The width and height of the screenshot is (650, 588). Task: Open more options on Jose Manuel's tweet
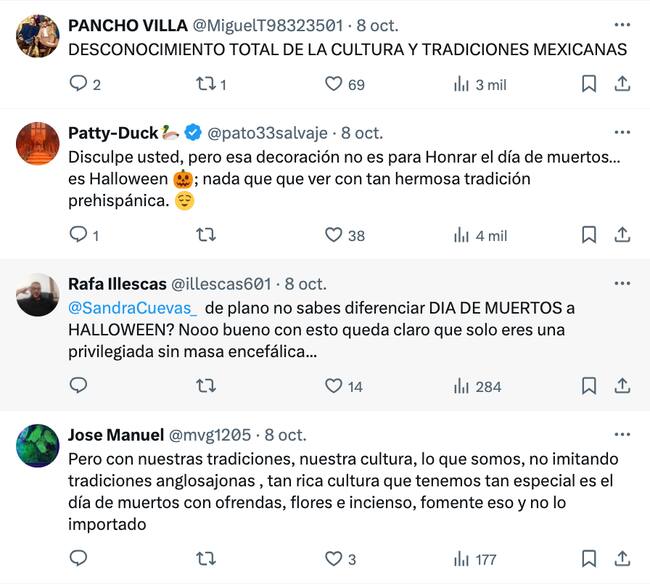pos(622,434)
